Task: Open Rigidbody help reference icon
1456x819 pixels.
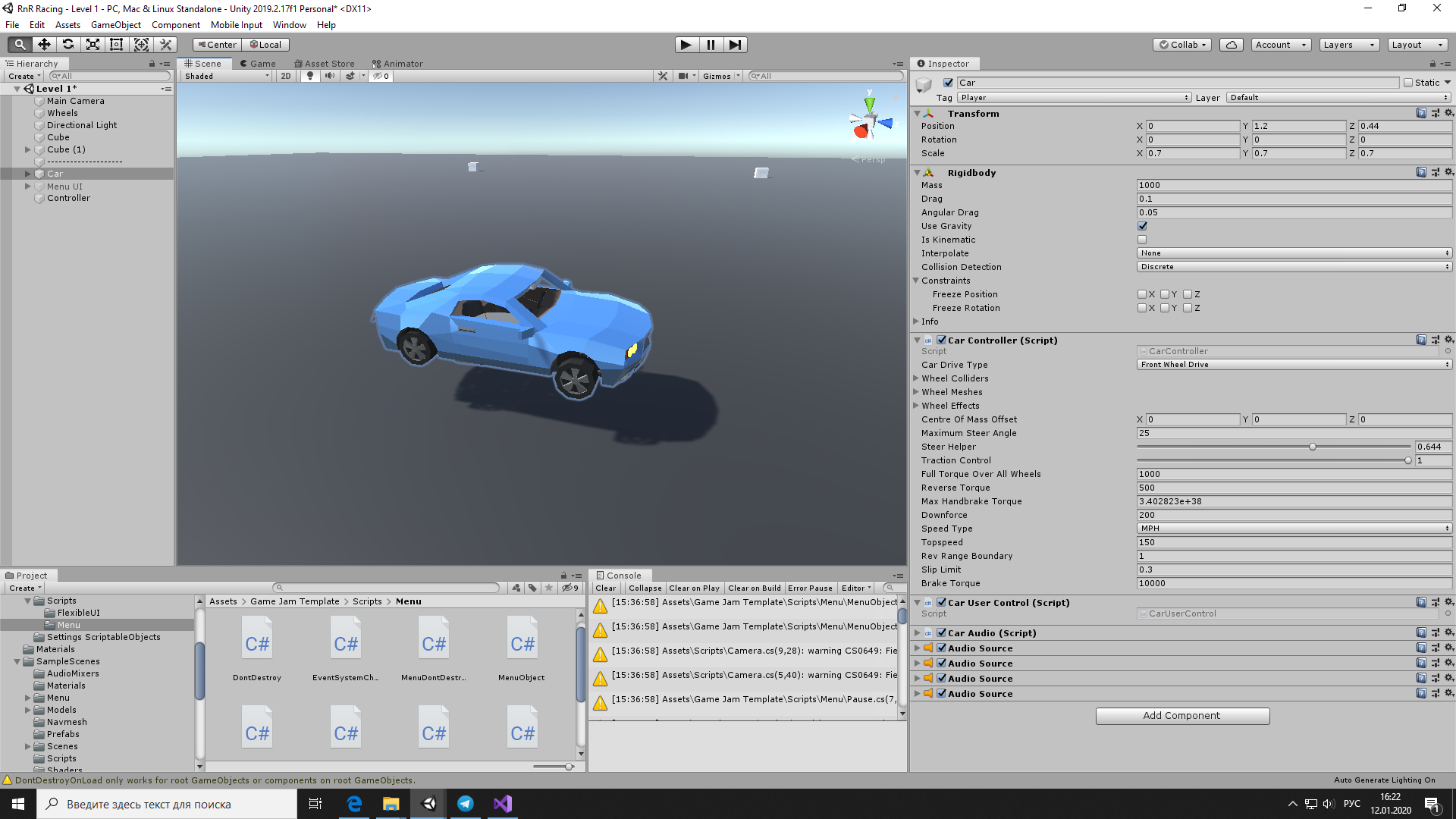Action: click(x=1421, y=172)
